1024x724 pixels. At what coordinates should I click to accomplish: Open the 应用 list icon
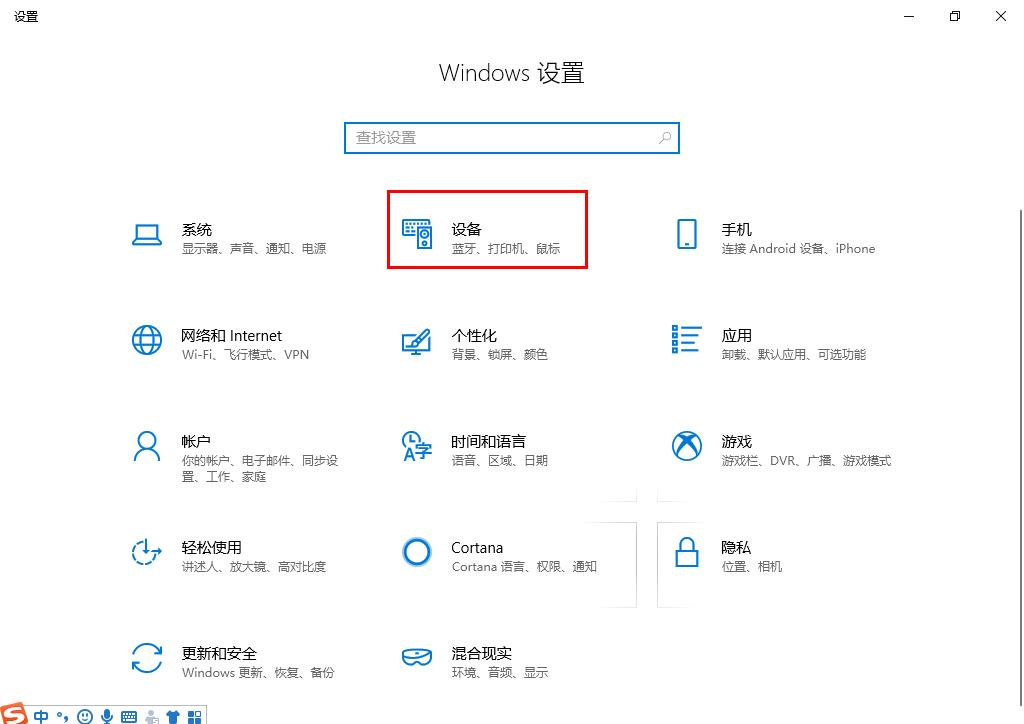tap(686, 339)
